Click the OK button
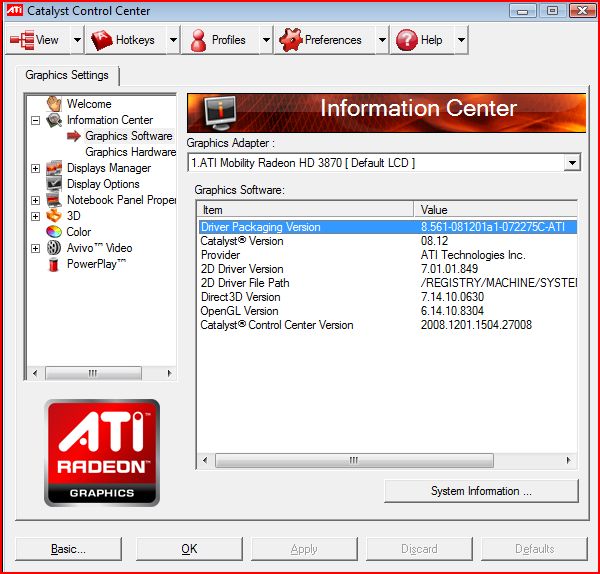Viewport: 600px width, 574px height. (x=189, y=549)
